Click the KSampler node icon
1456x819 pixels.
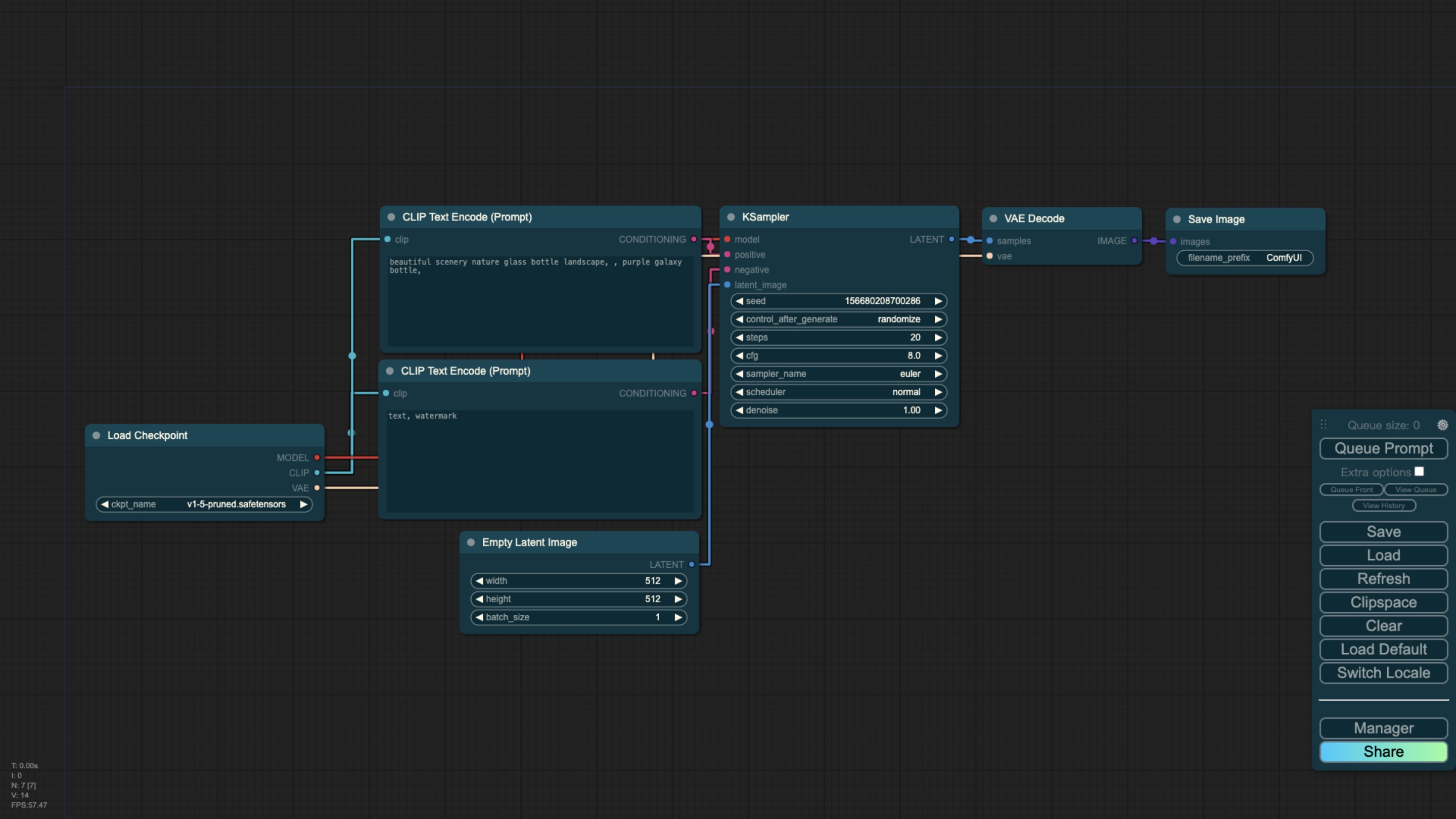pos(732,216)
